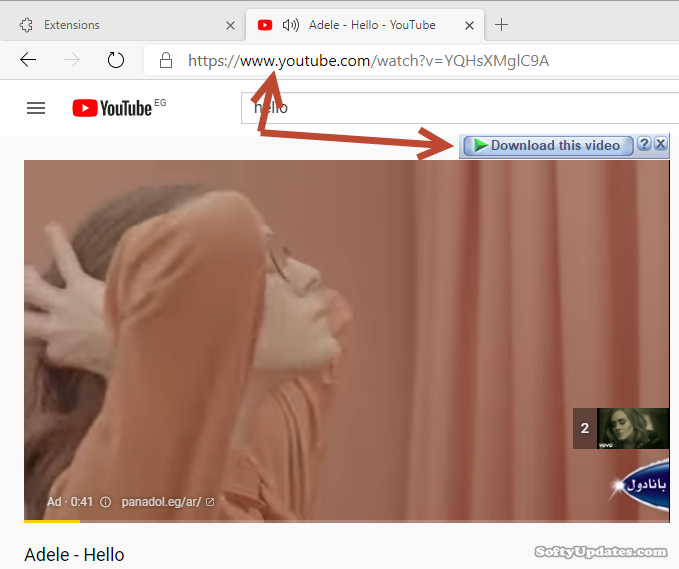
Task: Click the YouTube URL address bar
Action: [411, 60]
